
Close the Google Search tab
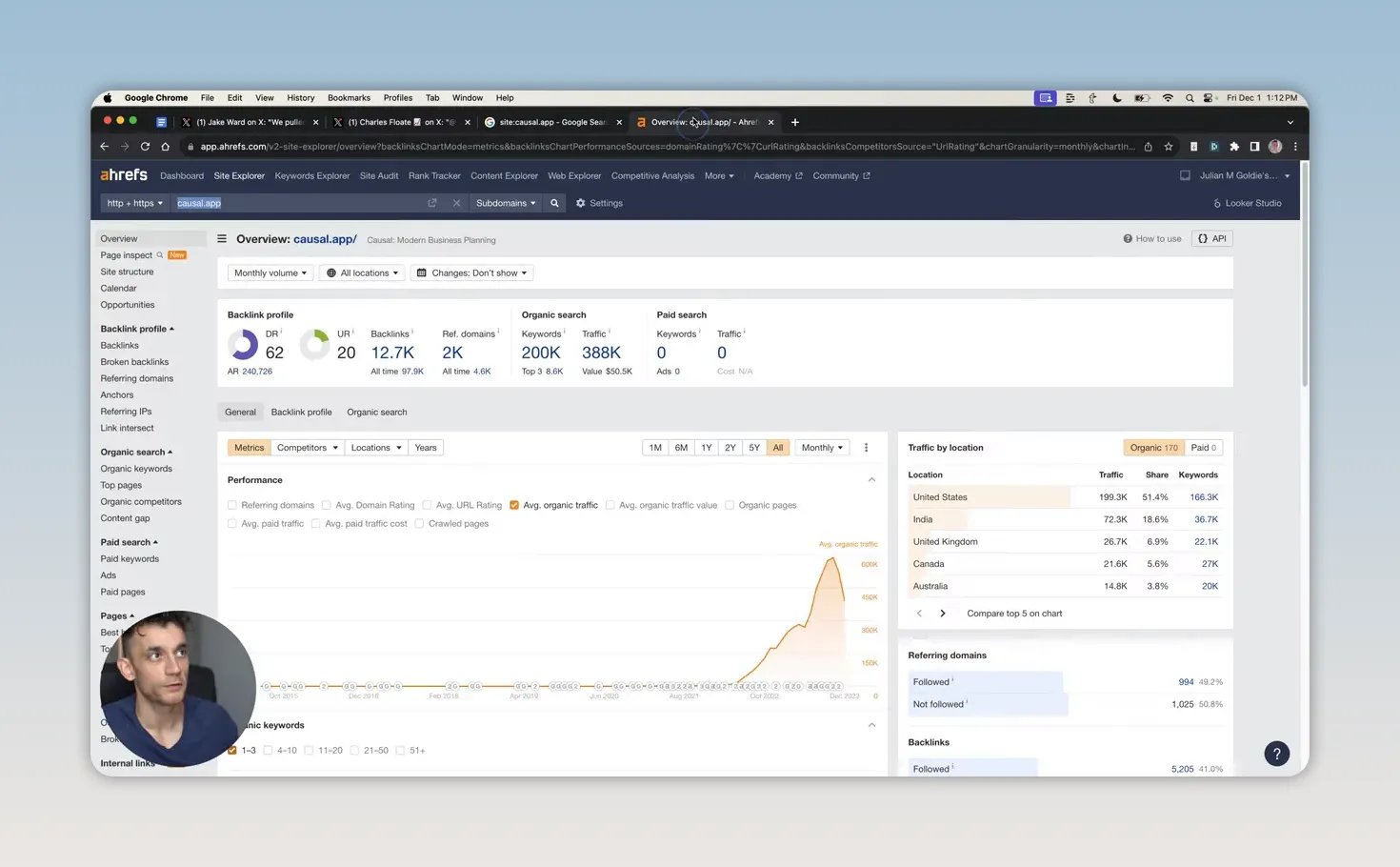coord(619,122)
